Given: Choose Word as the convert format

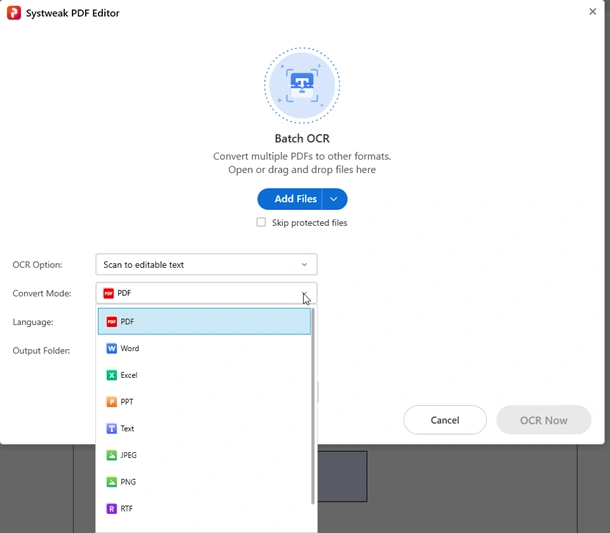Looking at the screenshot, I should pos(204,348).
